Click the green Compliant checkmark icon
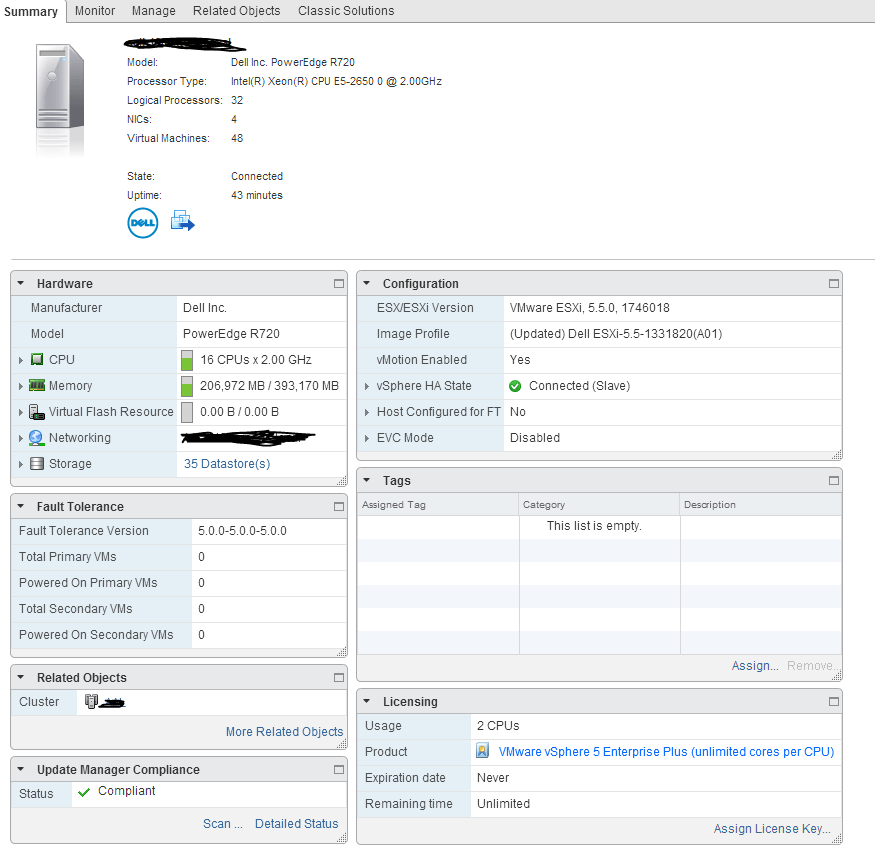 (x=84, y=792)
